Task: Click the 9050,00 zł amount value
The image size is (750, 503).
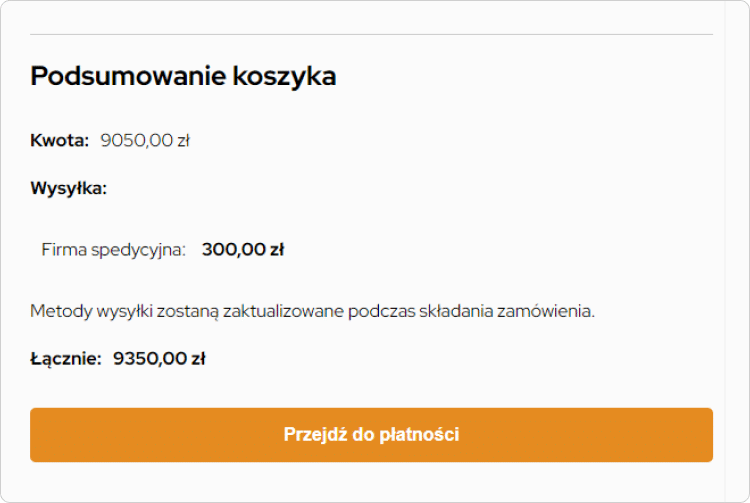Action: [145, 140]
